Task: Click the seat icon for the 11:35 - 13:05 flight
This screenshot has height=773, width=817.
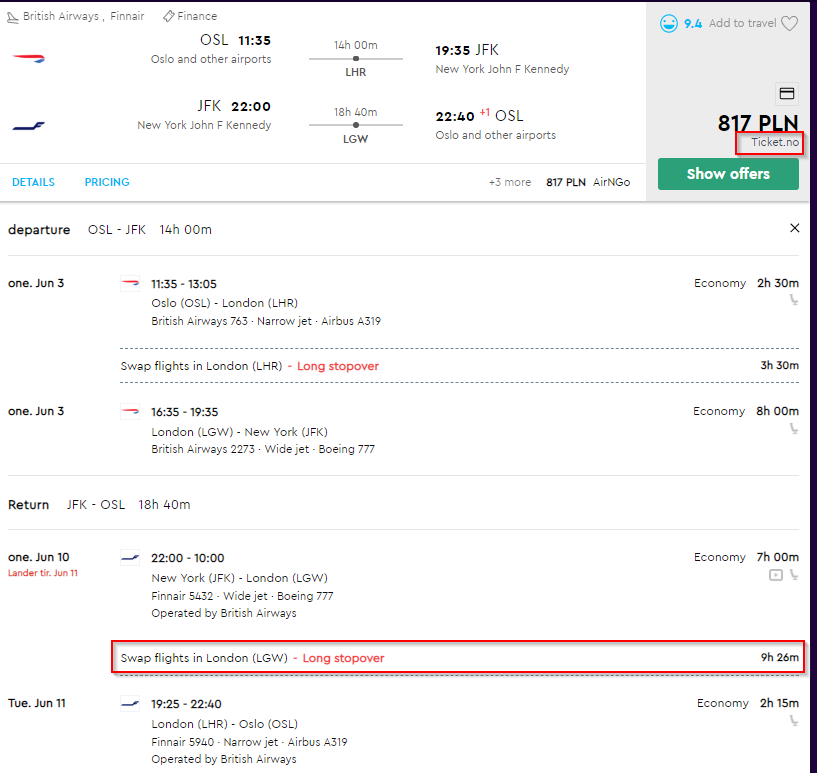Action: click(794, 300)
